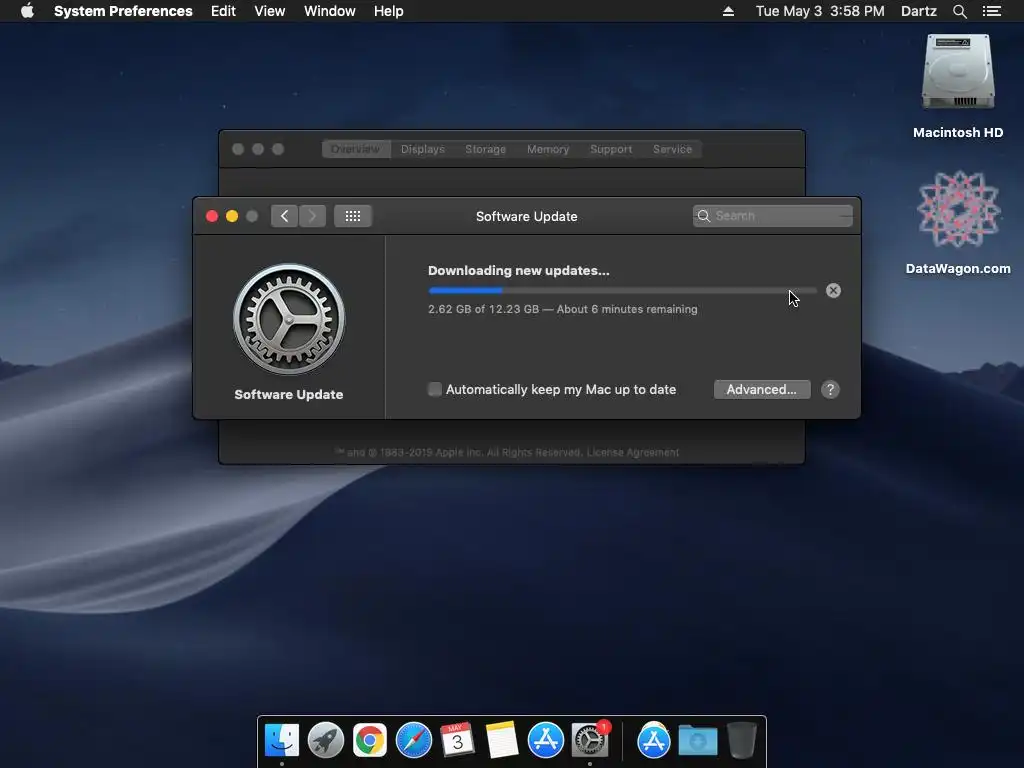Image resolution: width=1024 pixels, height=768 pixels.
Task: Switch to Overview tab in About This Mac
Action: (356, 149)
